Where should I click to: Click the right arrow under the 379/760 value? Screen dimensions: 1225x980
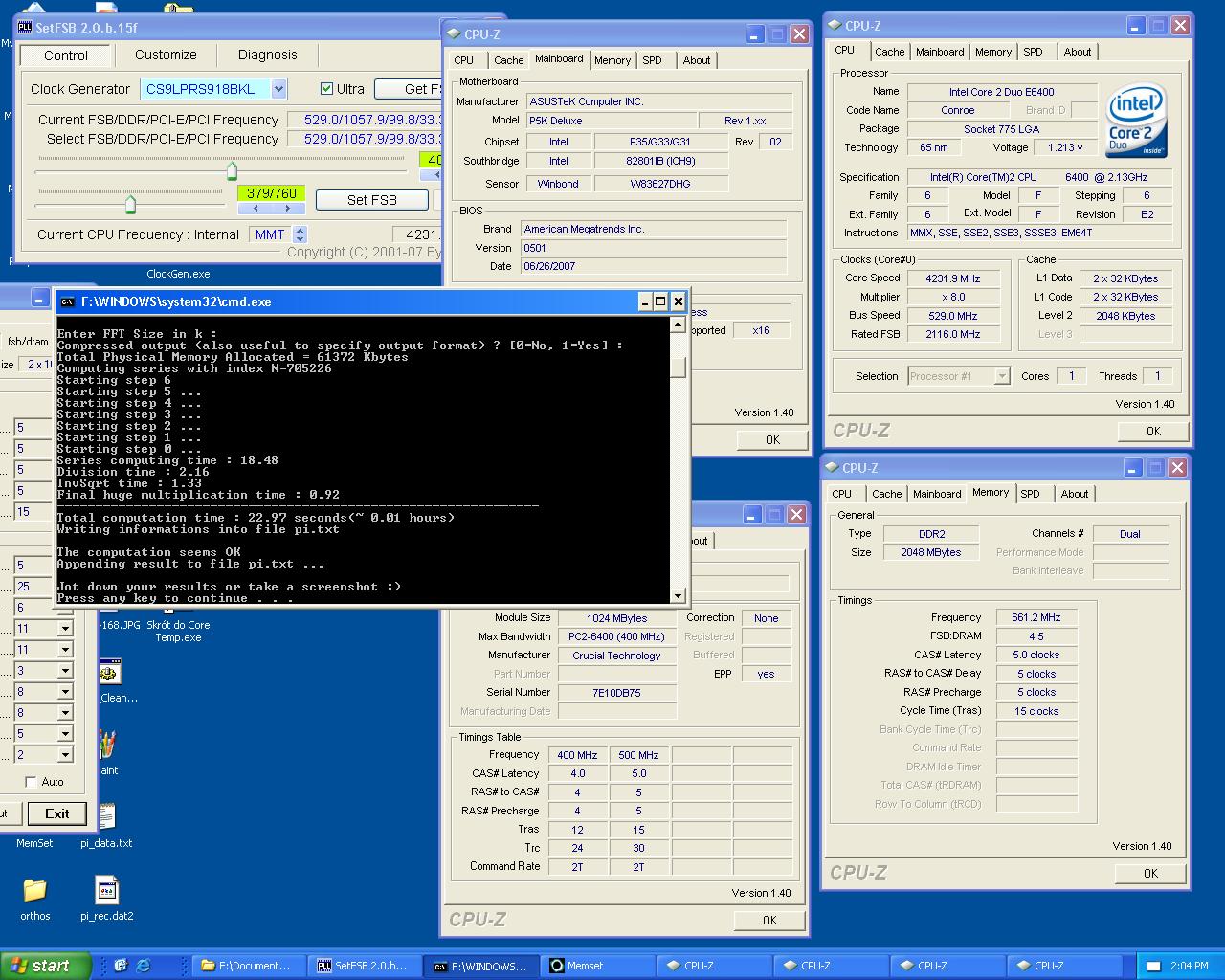click(289, 208)
